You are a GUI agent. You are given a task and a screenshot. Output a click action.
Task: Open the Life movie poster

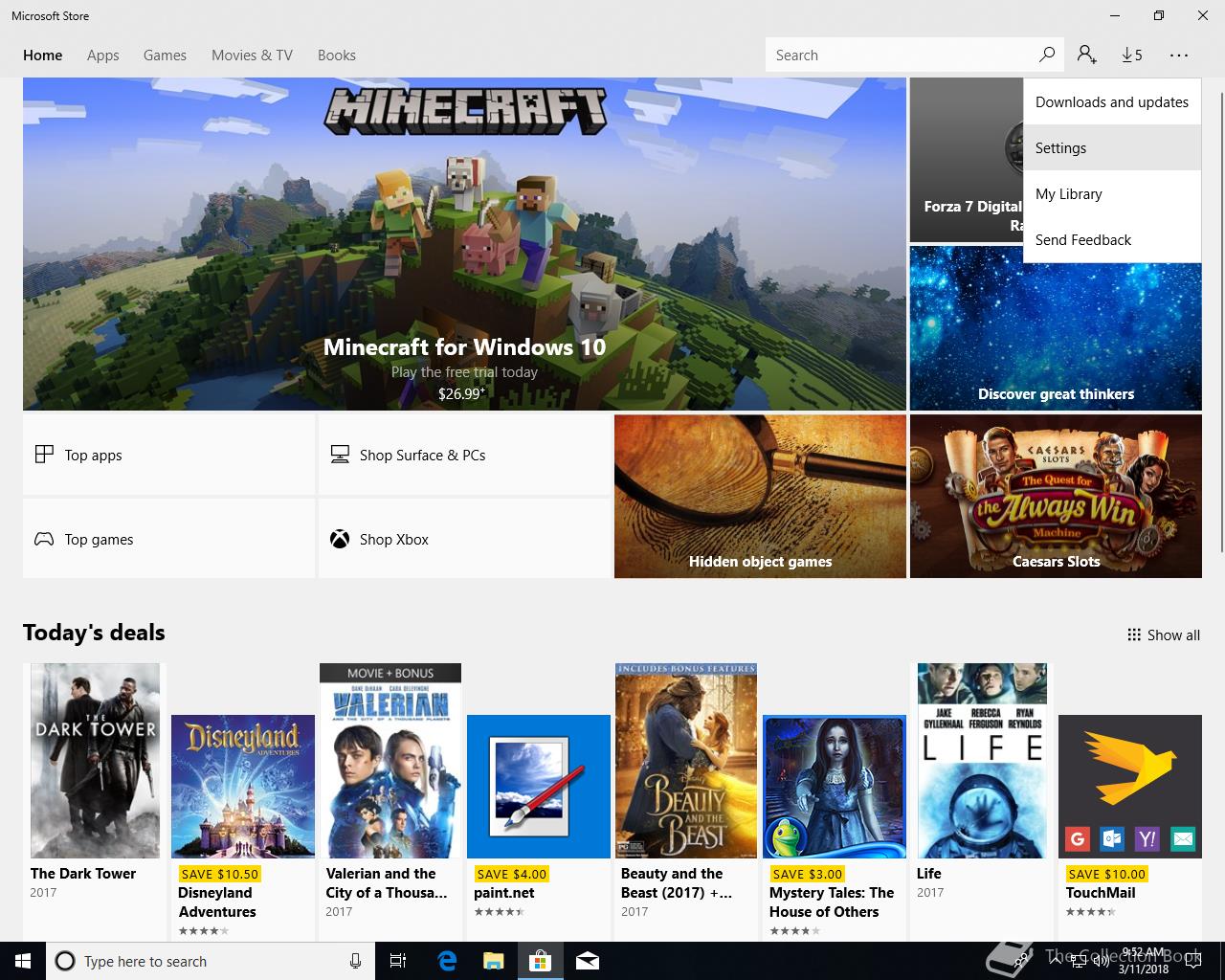click(x=982, y=761)
